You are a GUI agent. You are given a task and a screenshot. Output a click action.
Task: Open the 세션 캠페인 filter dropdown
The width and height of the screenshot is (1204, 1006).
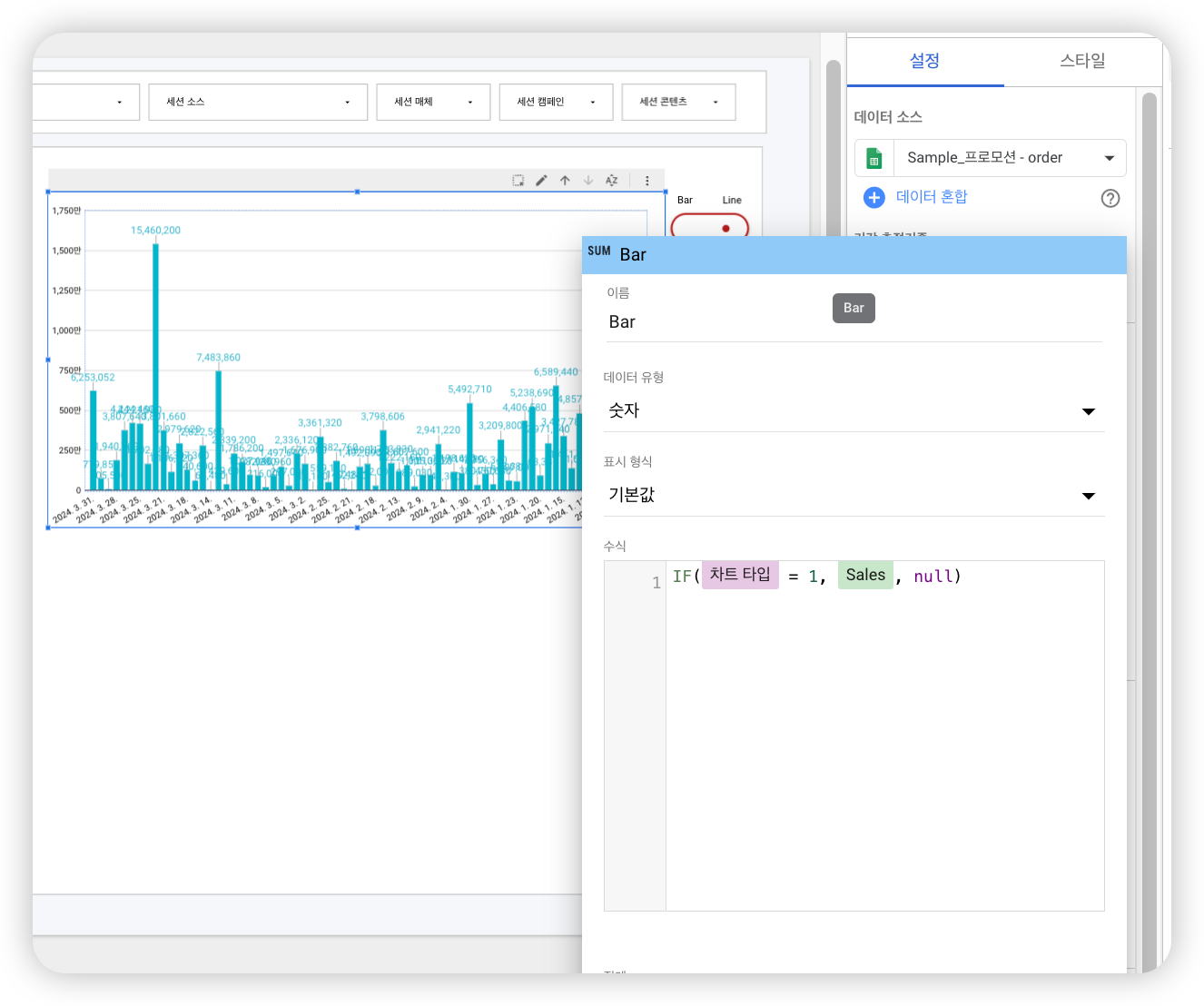click(x=556, y=102)
